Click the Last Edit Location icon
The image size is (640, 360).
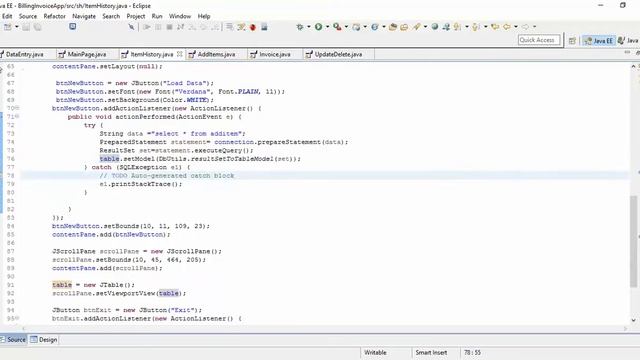tap(495, 27)
